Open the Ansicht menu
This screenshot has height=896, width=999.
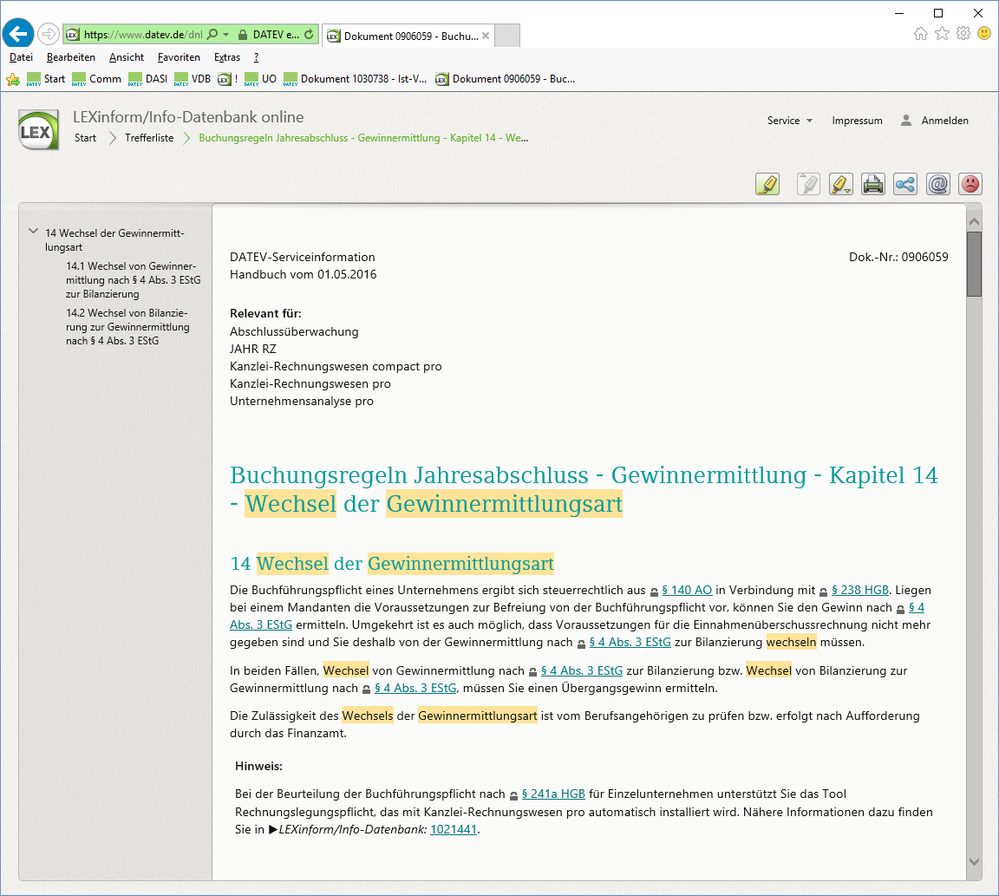[x=126, y=57]
